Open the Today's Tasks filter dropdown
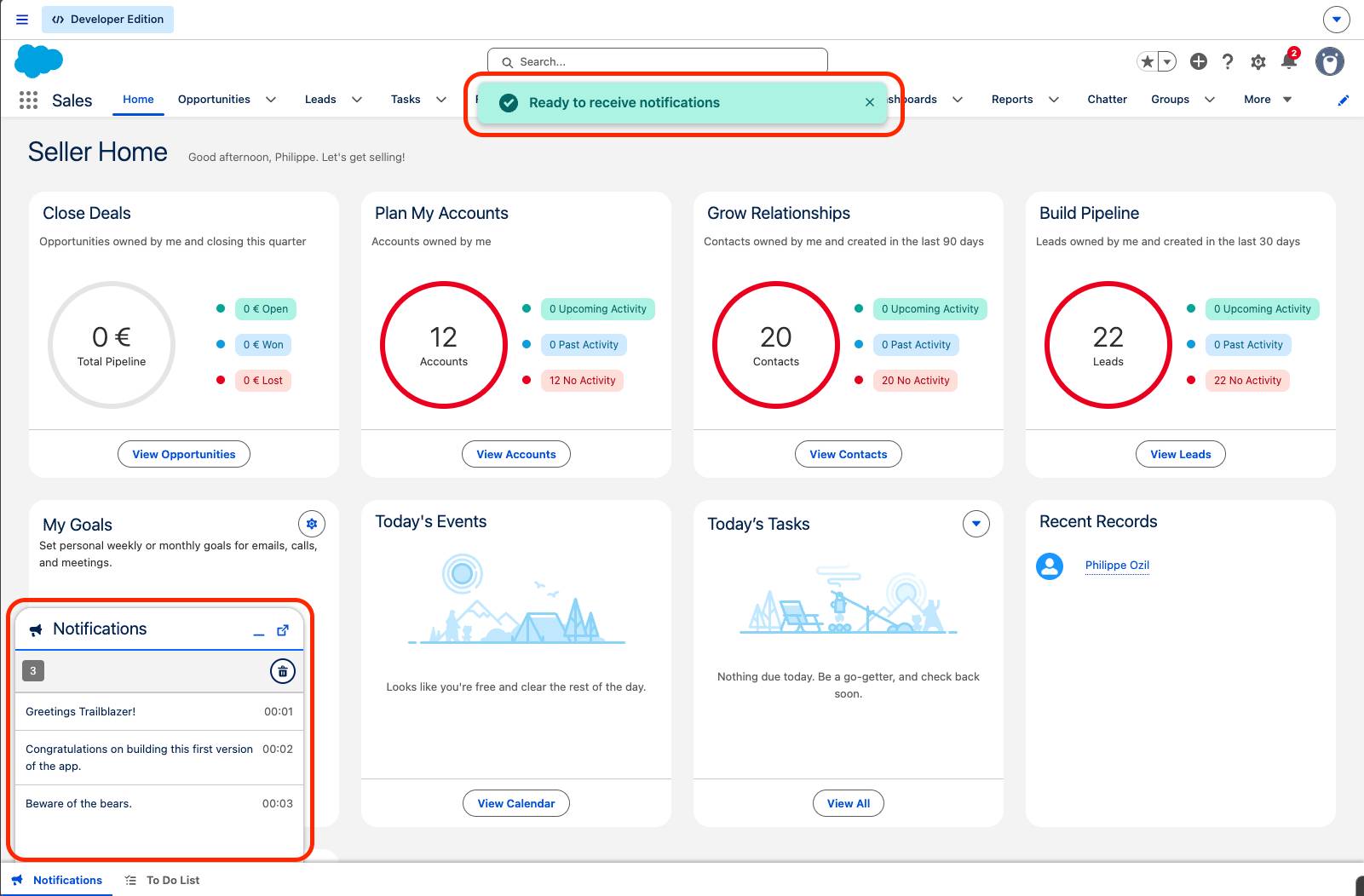This screenshot has height=896, width=1364. click(976, 524)
